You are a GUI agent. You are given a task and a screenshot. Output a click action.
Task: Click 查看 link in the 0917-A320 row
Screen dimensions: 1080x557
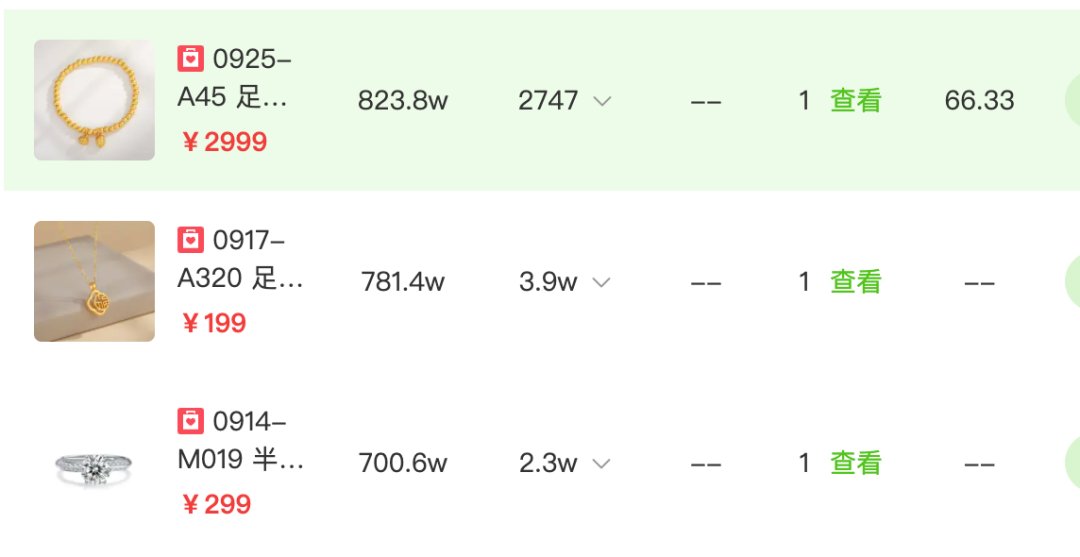tap(855, 282)
